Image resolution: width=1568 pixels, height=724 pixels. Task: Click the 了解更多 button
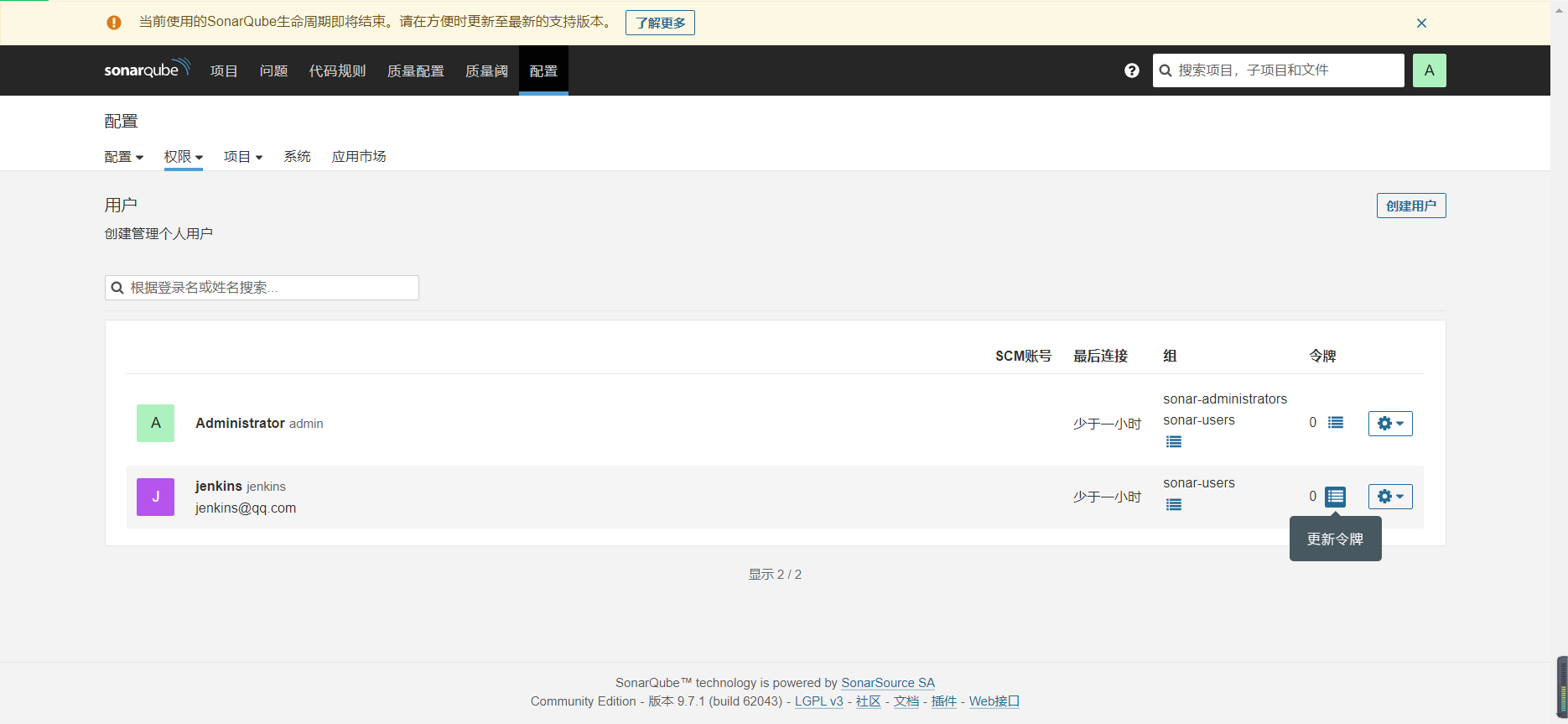coord(660,23)
